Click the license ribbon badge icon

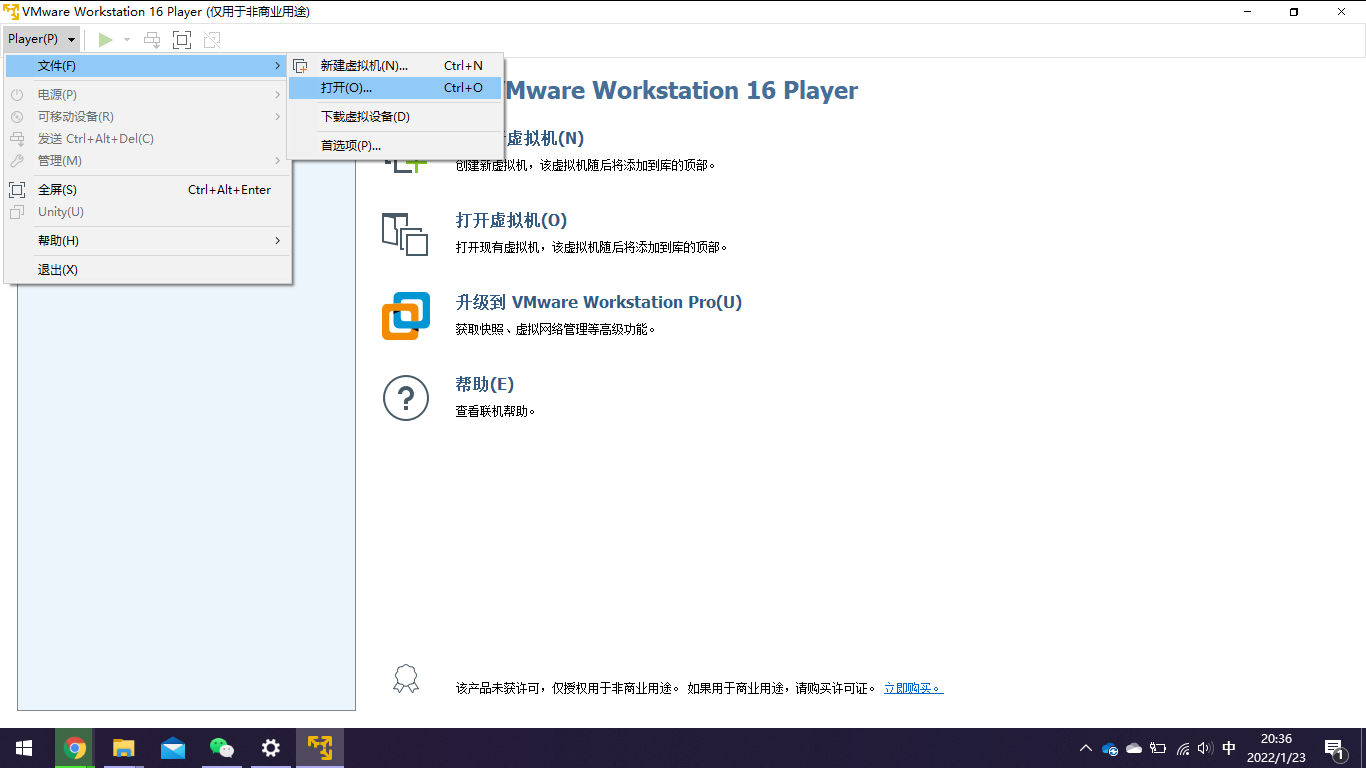point(406,679)
